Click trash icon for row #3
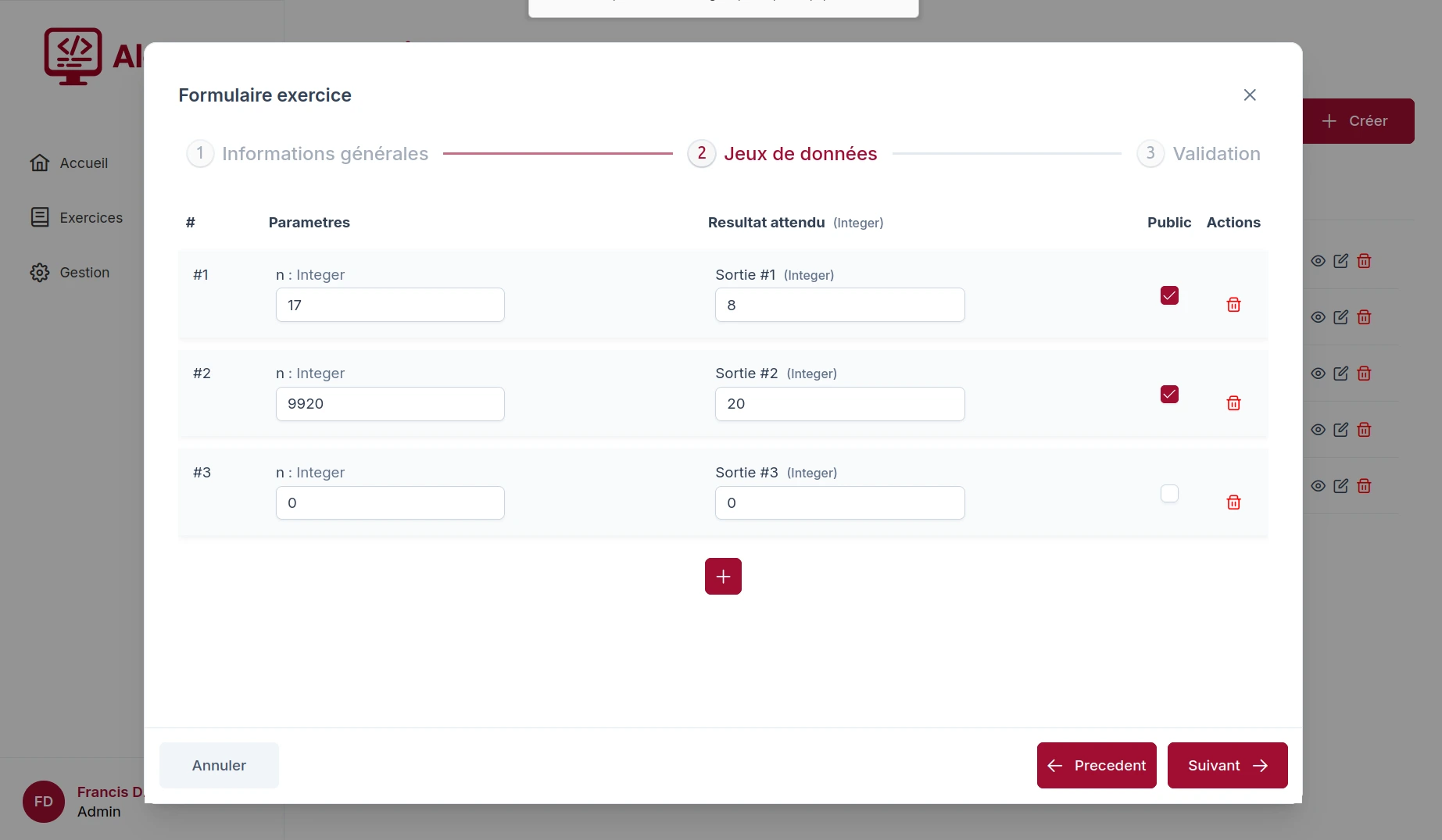This screenshot has width=1442, height=840. pos(1233,502)
